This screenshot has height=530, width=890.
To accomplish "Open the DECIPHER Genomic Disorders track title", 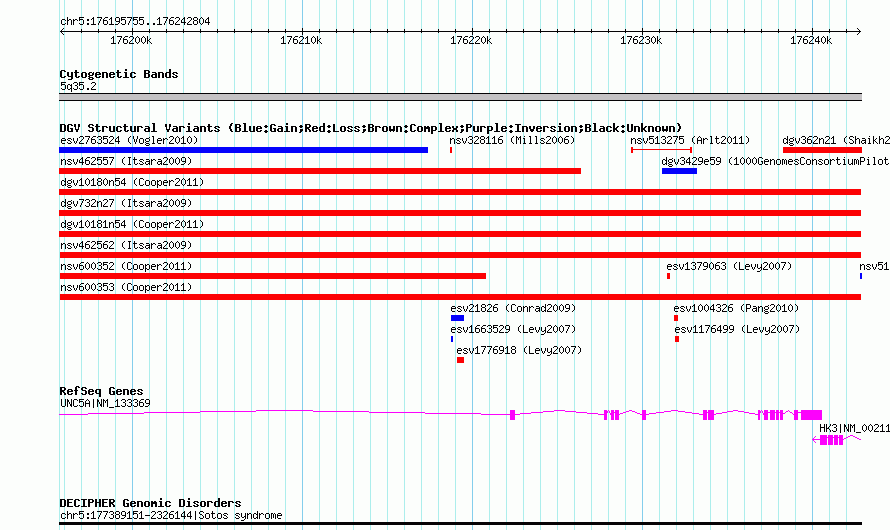I will (150, 503).
